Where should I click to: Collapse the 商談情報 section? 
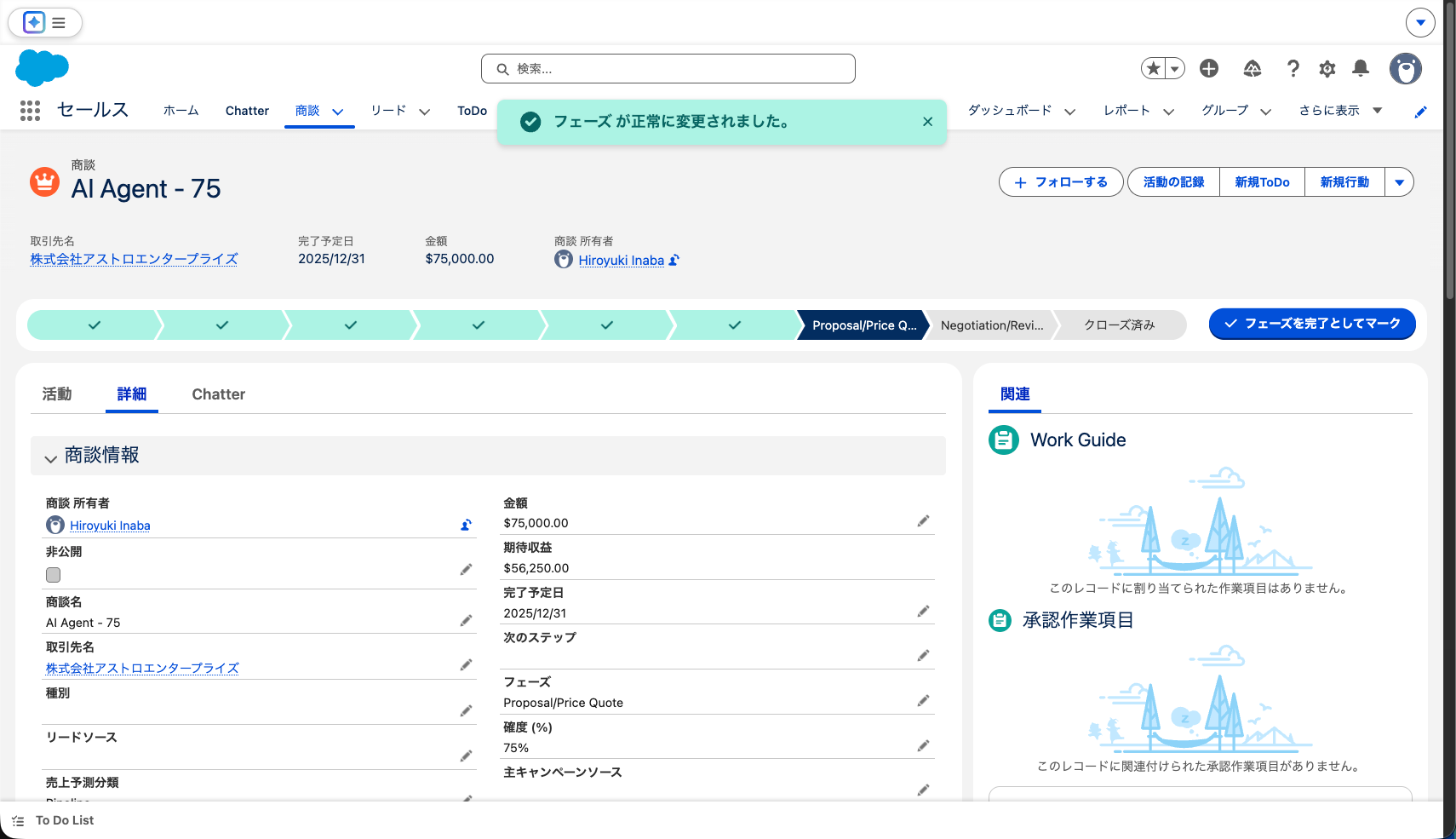coord(51,458)
